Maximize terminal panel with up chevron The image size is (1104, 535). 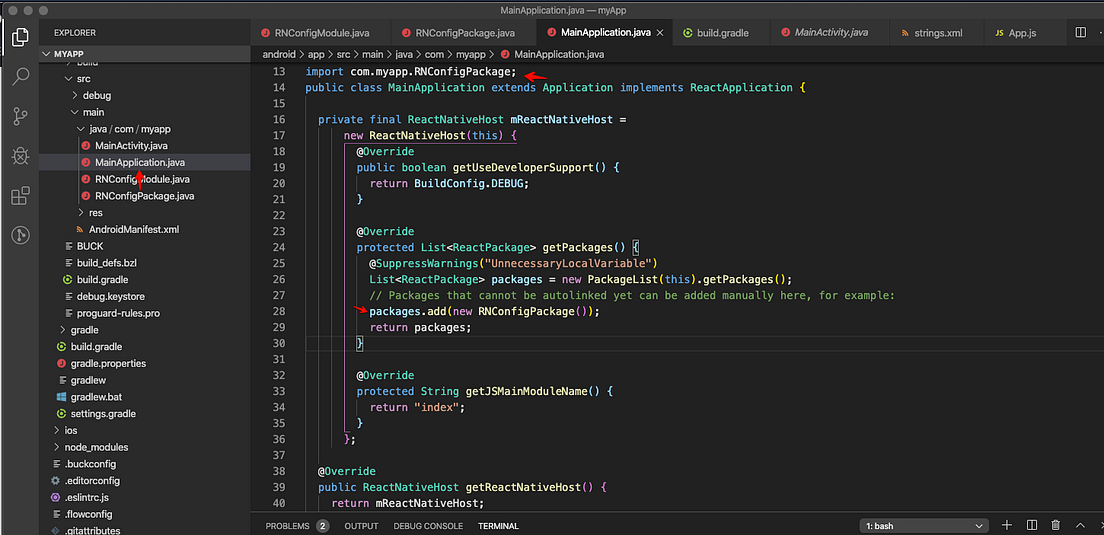coord(1082,525)
